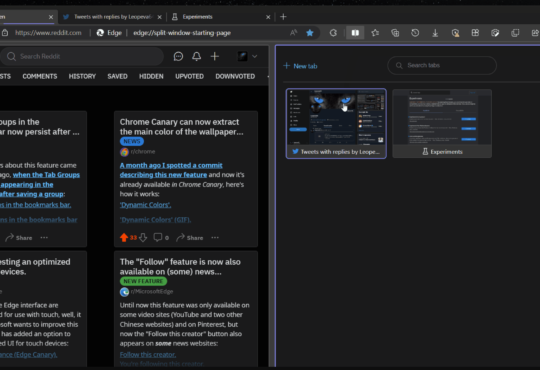Screen dimensions: 540x370
Task: Upvote the Chrome Canary post
Action: [x=124, y=237]
